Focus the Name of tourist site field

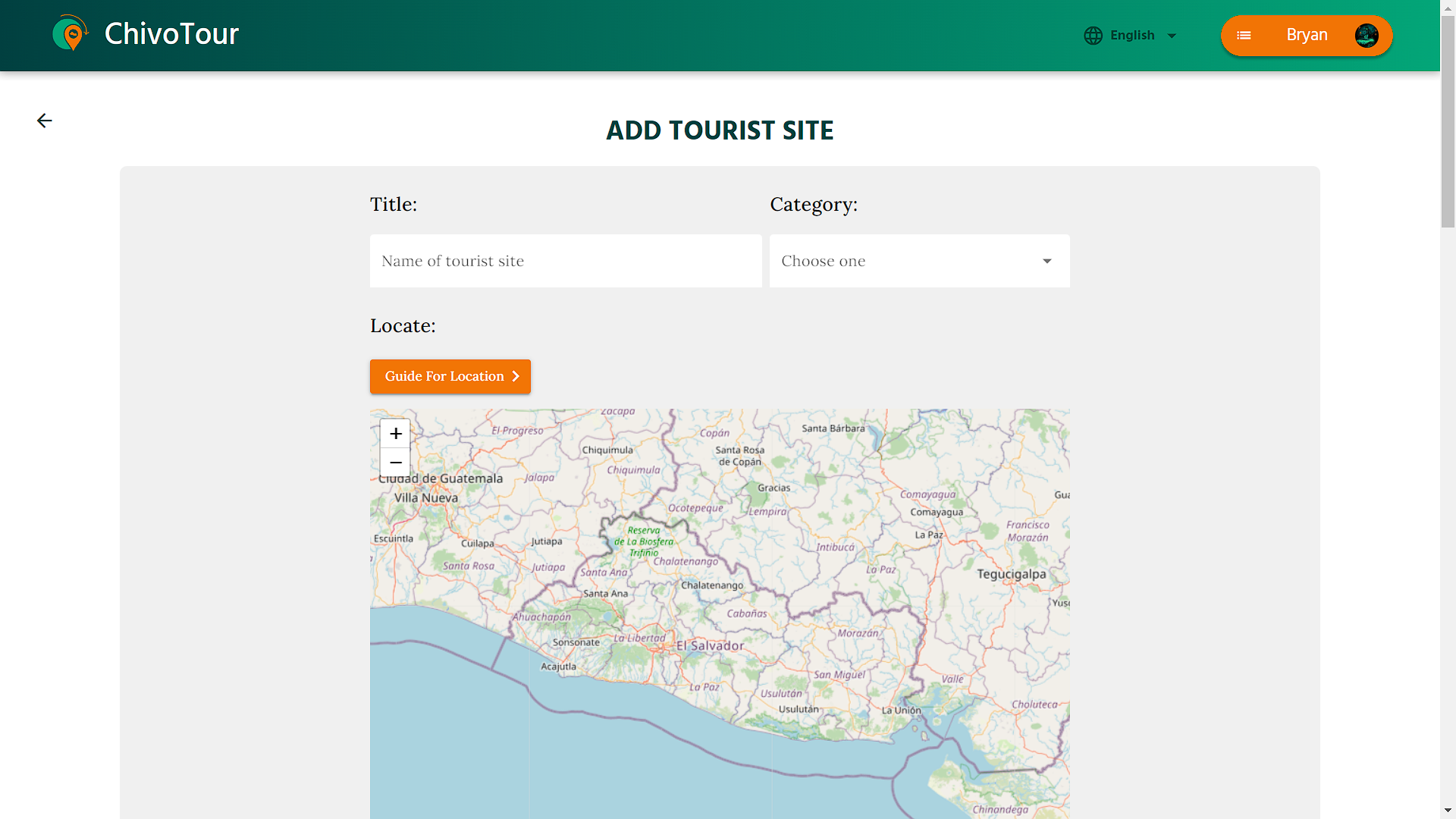coord(566,261)
